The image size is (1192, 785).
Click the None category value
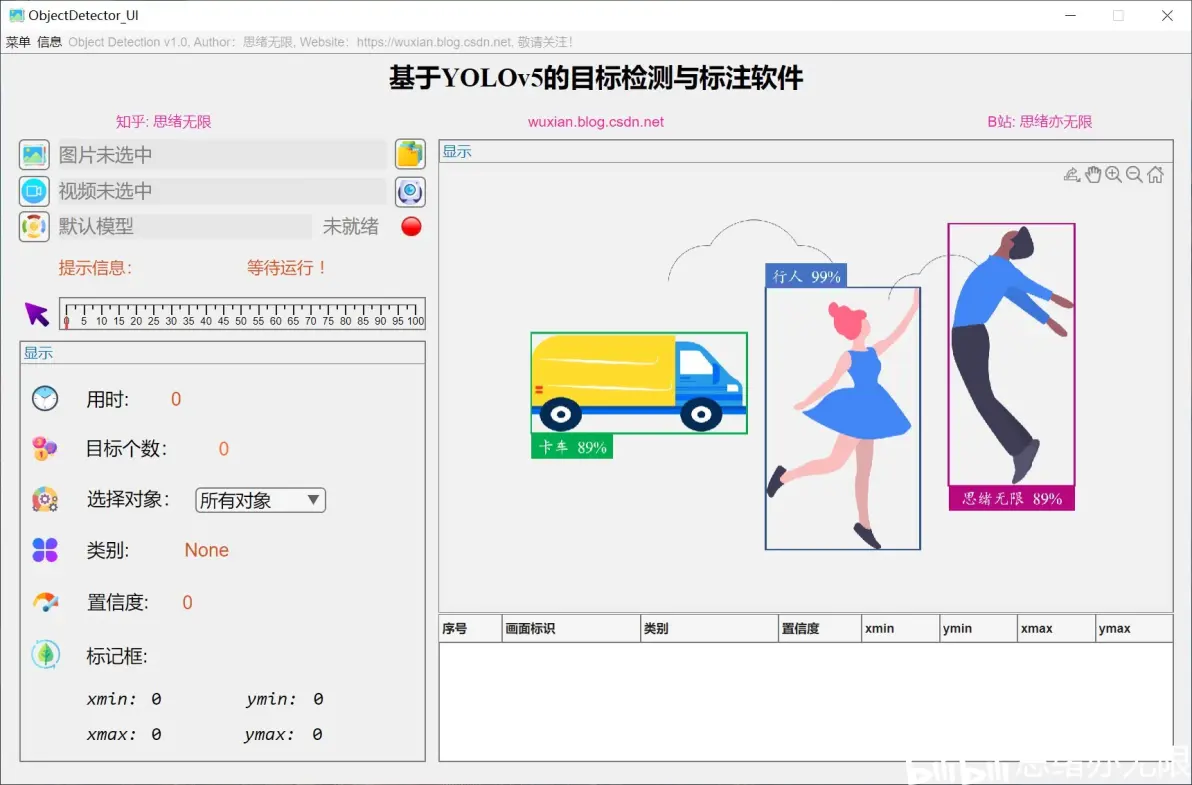coord(207,549)
